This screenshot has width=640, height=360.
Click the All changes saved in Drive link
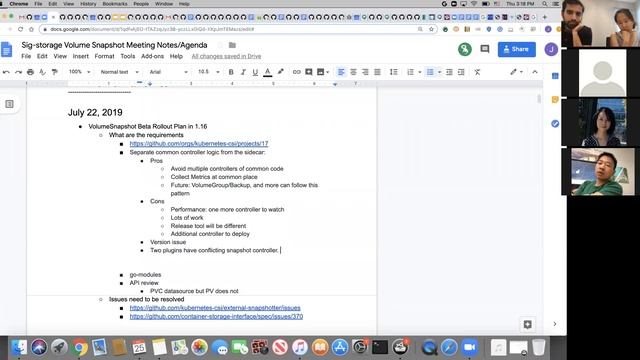click(x=226, y=56)
